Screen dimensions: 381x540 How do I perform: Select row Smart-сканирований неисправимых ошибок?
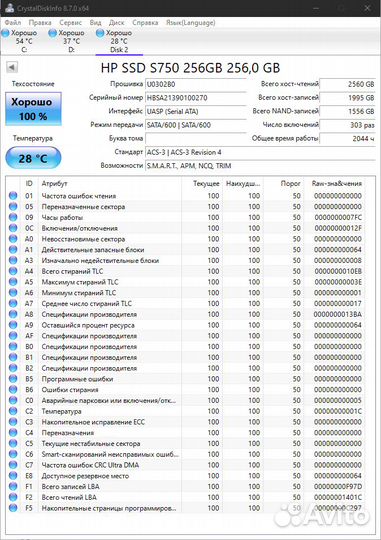point(186,454)
